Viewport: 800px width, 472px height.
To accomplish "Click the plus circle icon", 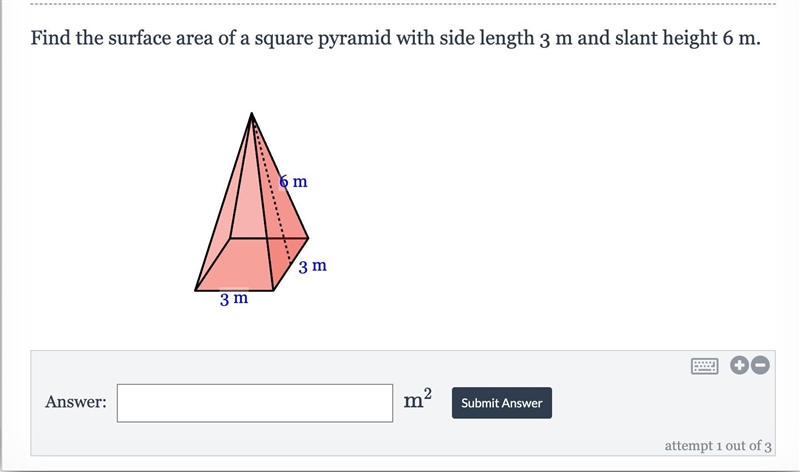I will (739, 365).
